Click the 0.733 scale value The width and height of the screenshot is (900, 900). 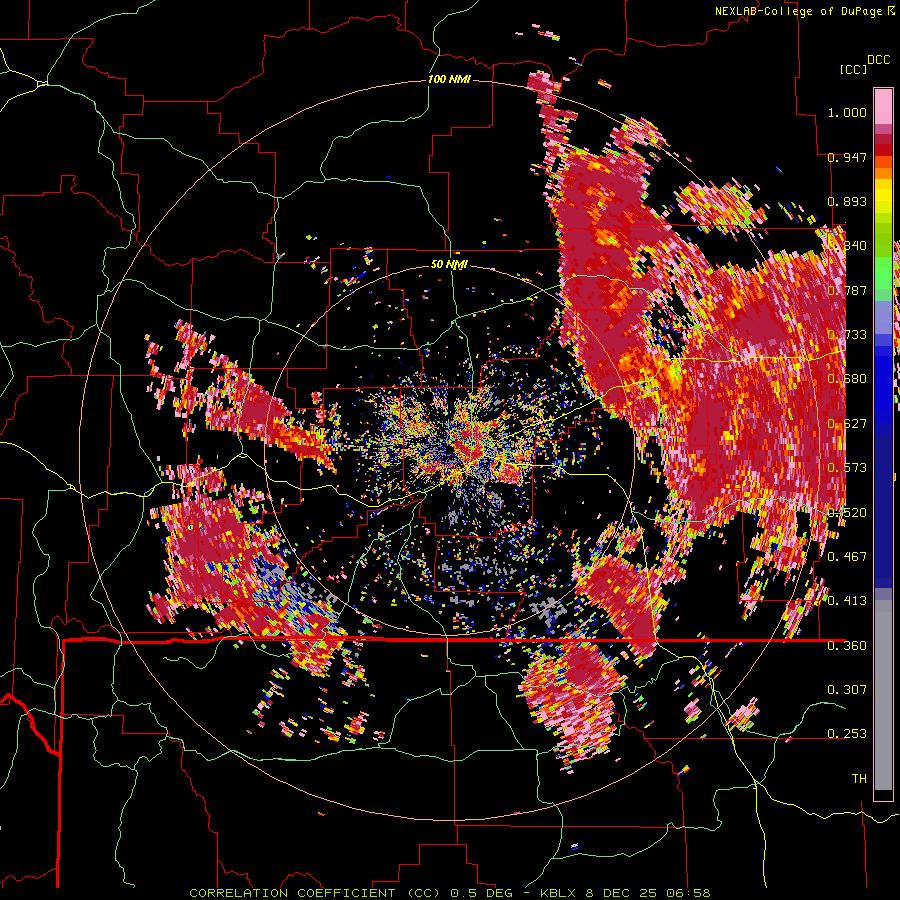click(x=847, y=335)
